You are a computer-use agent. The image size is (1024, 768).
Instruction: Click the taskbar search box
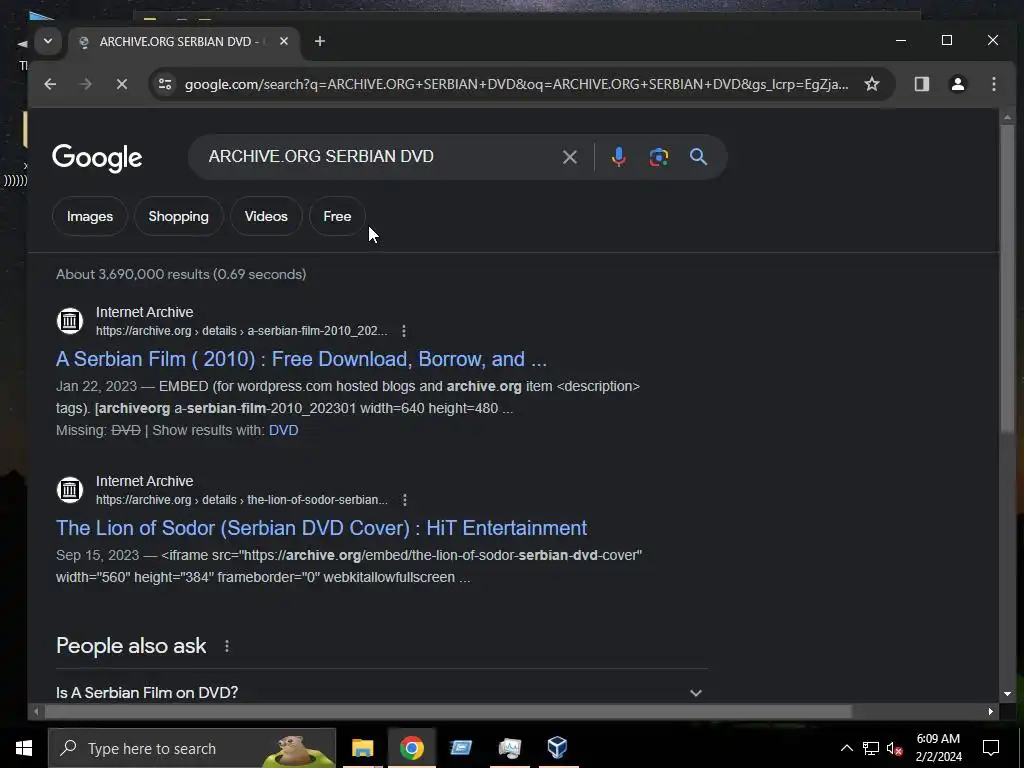tap(192, 748)
